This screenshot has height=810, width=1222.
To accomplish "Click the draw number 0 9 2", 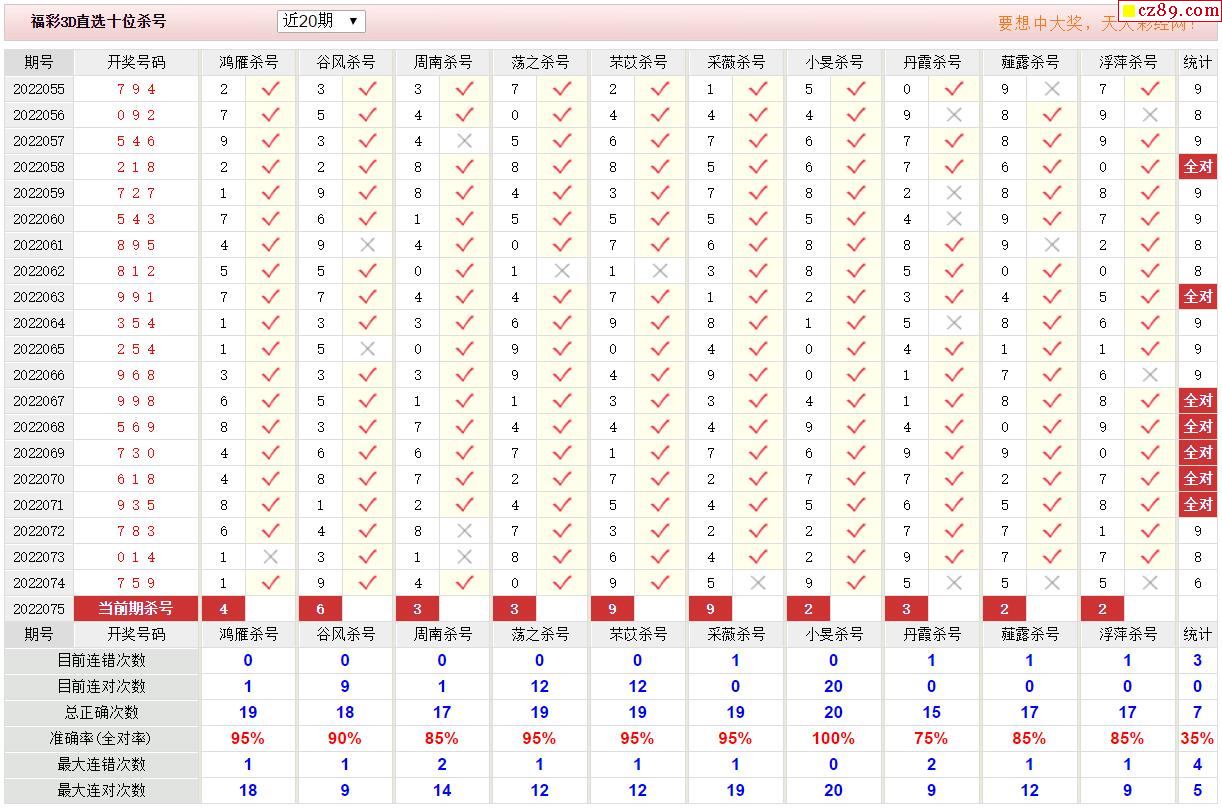I will [136, 115].
